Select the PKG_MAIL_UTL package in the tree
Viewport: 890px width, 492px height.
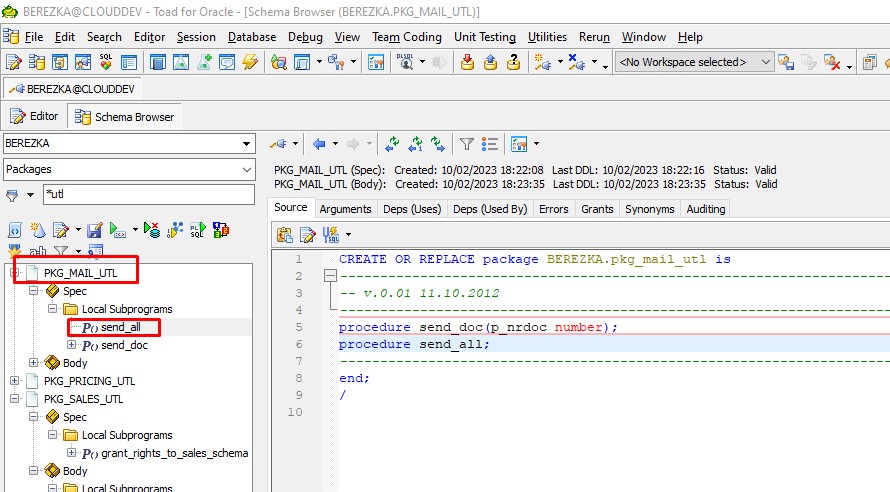coord(80,273)
